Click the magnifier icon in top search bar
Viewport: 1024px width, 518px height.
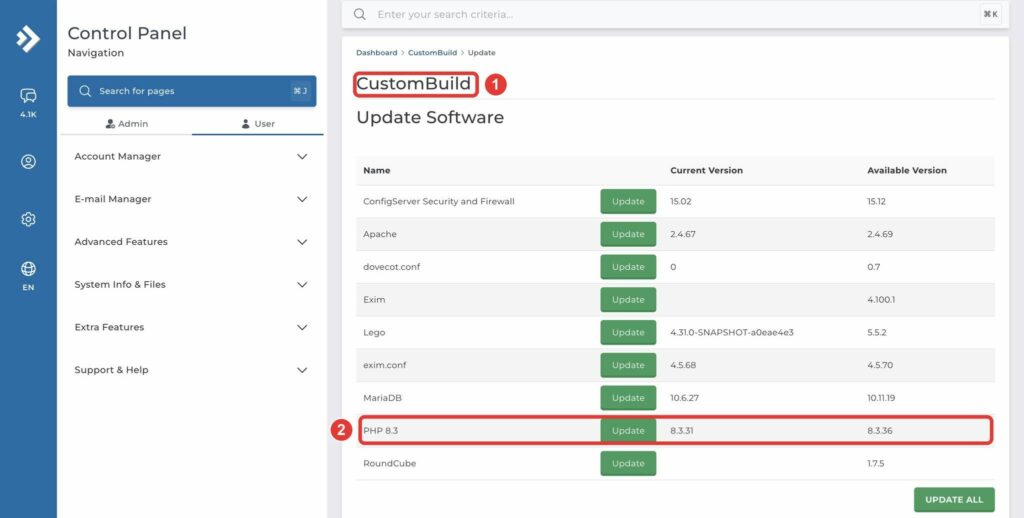pos(359,14)
